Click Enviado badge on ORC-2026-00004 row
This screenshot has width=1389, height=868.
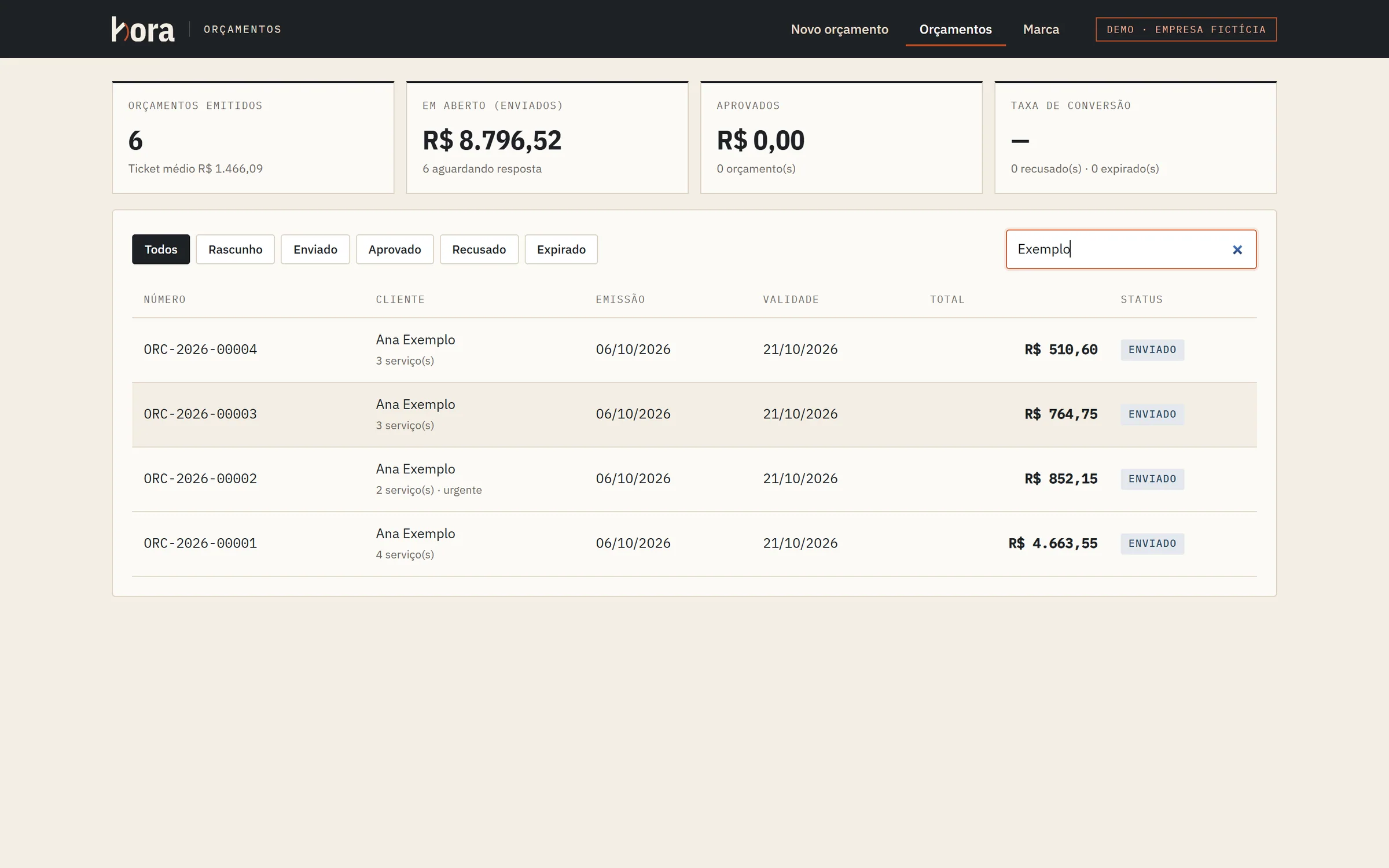pos(1152,350)
